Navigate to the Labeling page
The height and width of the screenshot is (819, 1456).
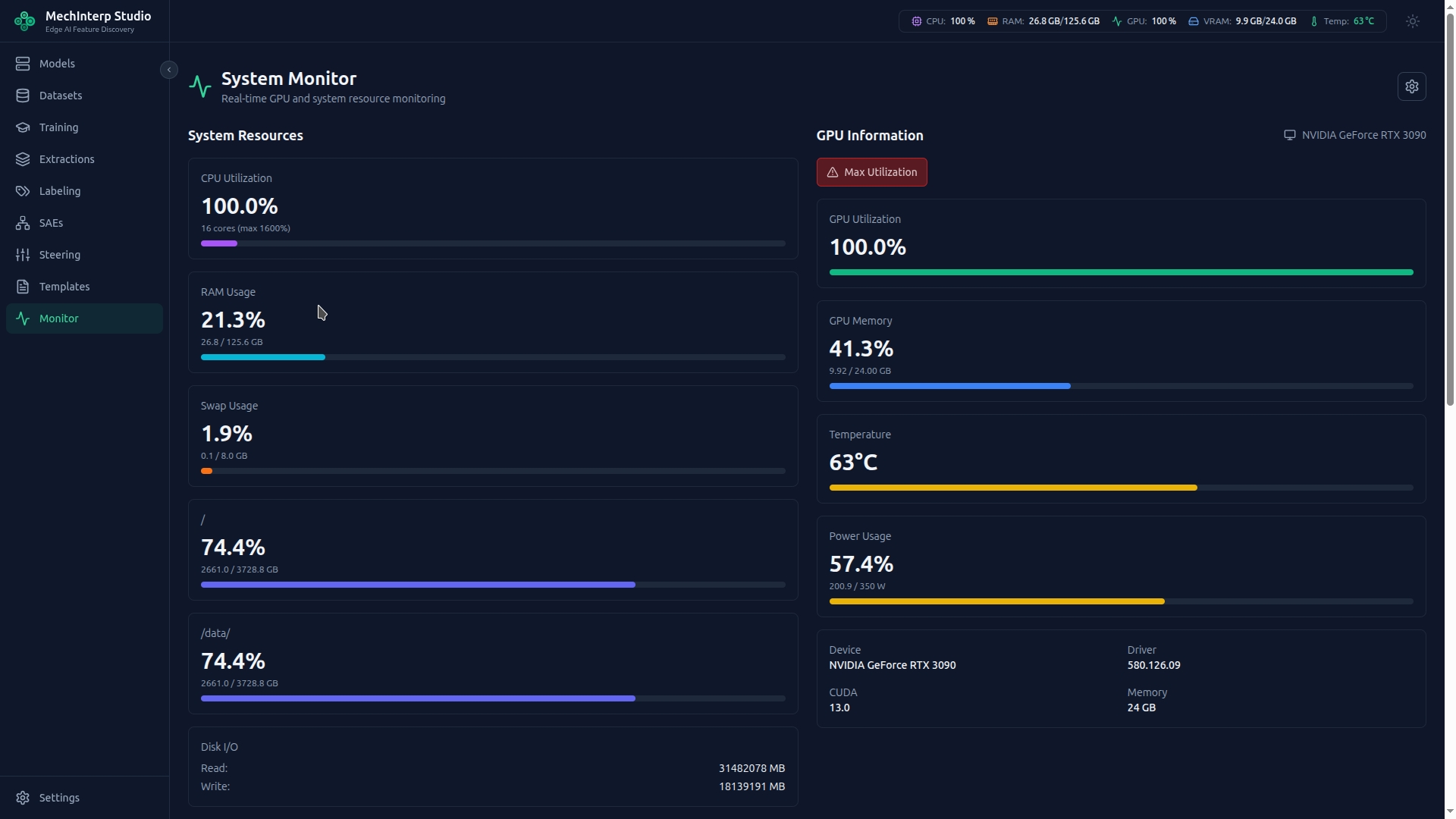click(84, 191)
